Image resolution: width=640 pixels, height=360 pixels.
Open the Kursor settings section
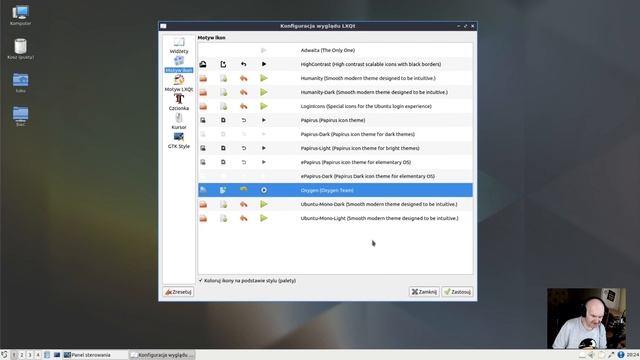(x=179, y=121)
